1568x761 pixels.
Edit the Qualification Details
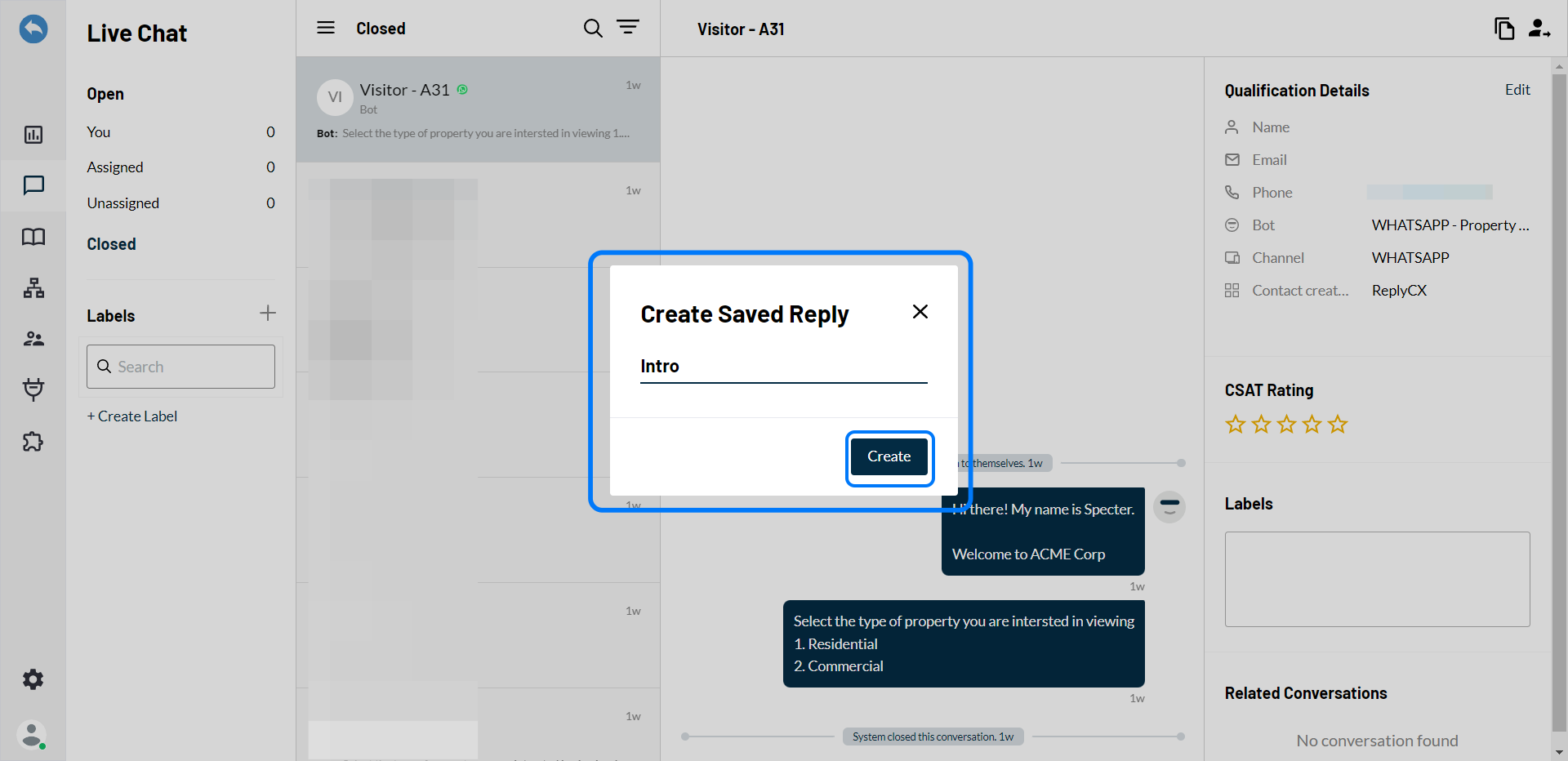(x=1517, y=90)
